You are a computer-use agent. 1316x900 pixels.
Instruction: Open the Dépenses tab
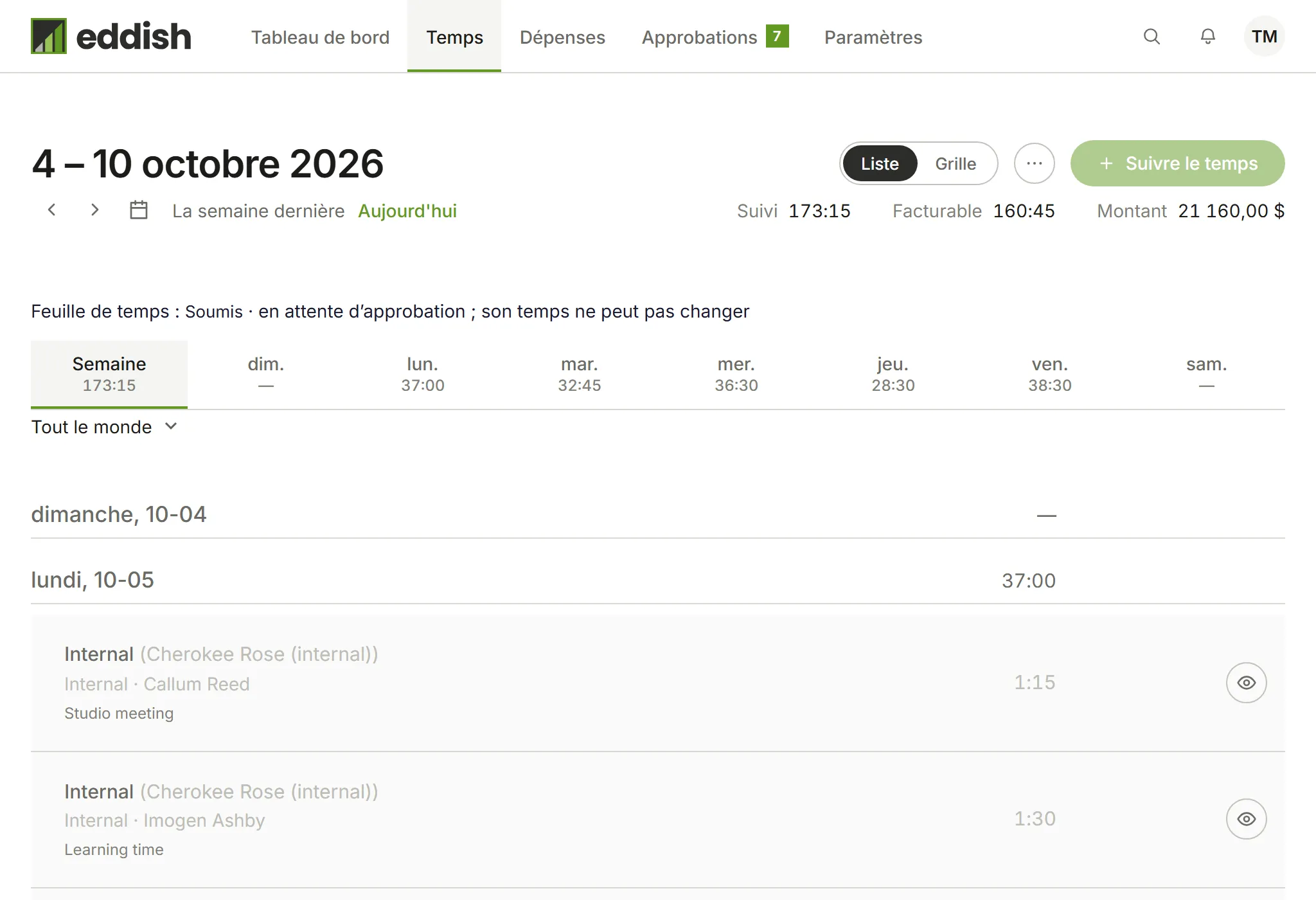[x=562, y=37]
